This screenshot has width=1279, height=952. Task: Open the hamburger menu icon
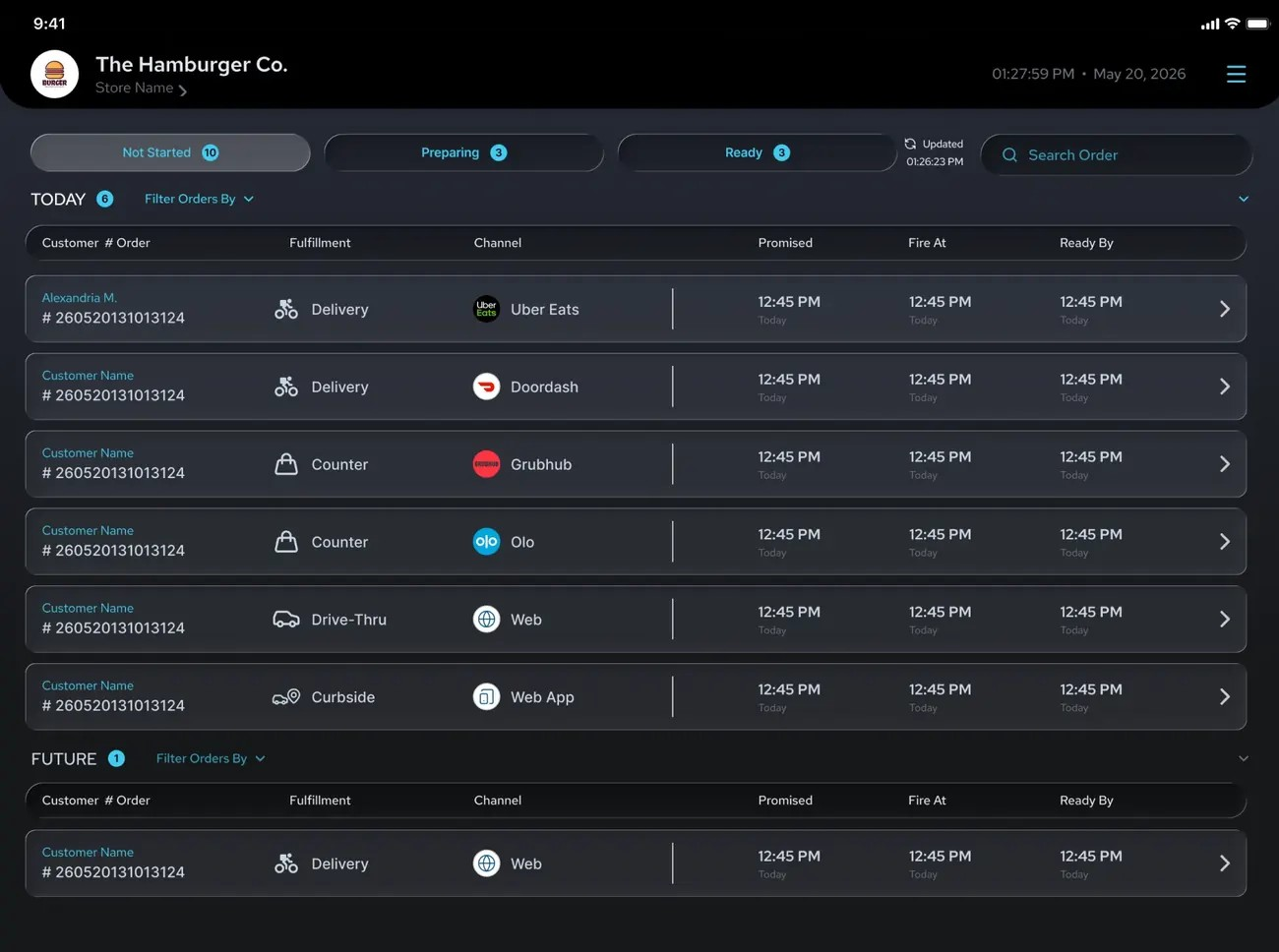point(1236,74)
